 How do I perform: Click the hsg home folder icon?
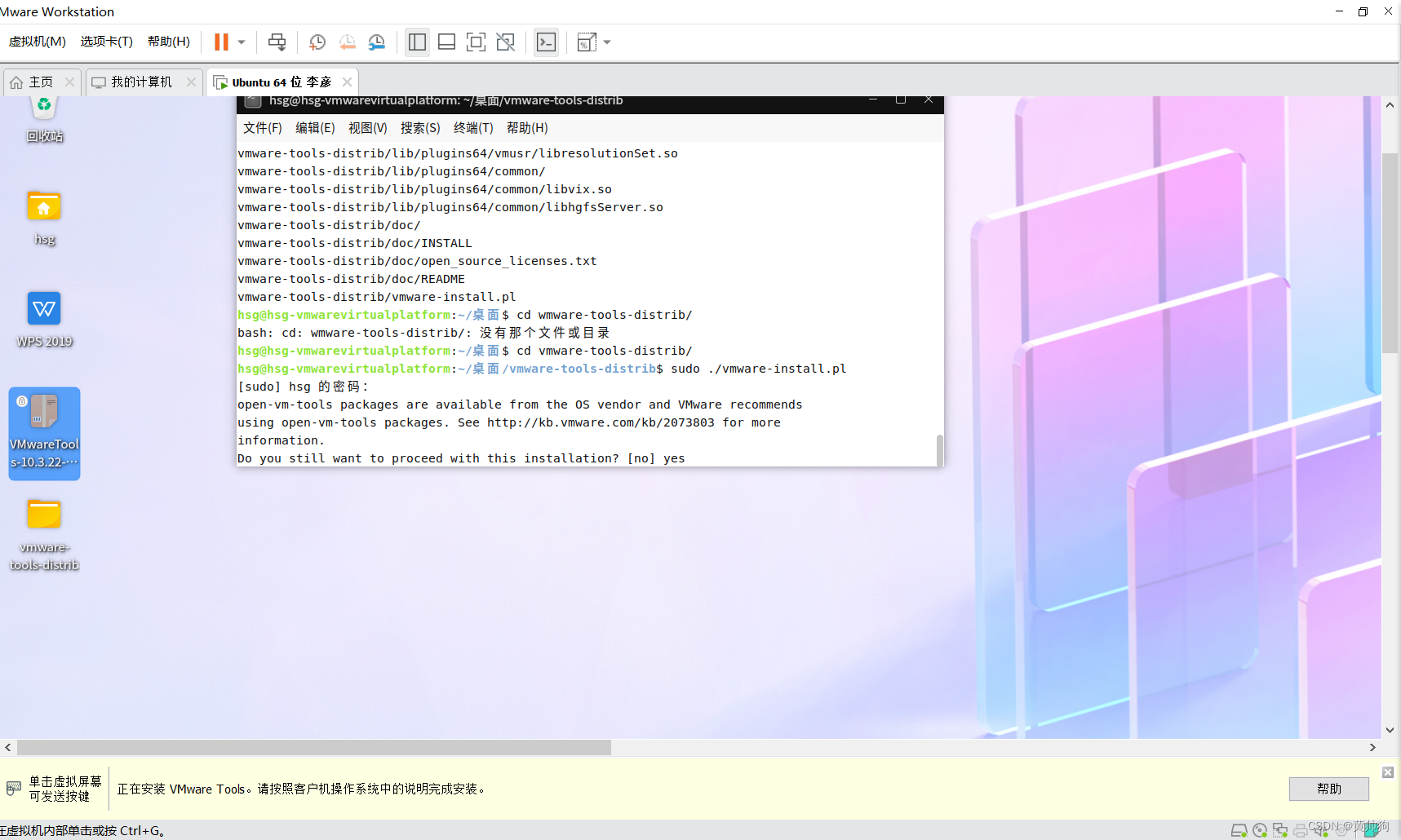pos(44,218)
